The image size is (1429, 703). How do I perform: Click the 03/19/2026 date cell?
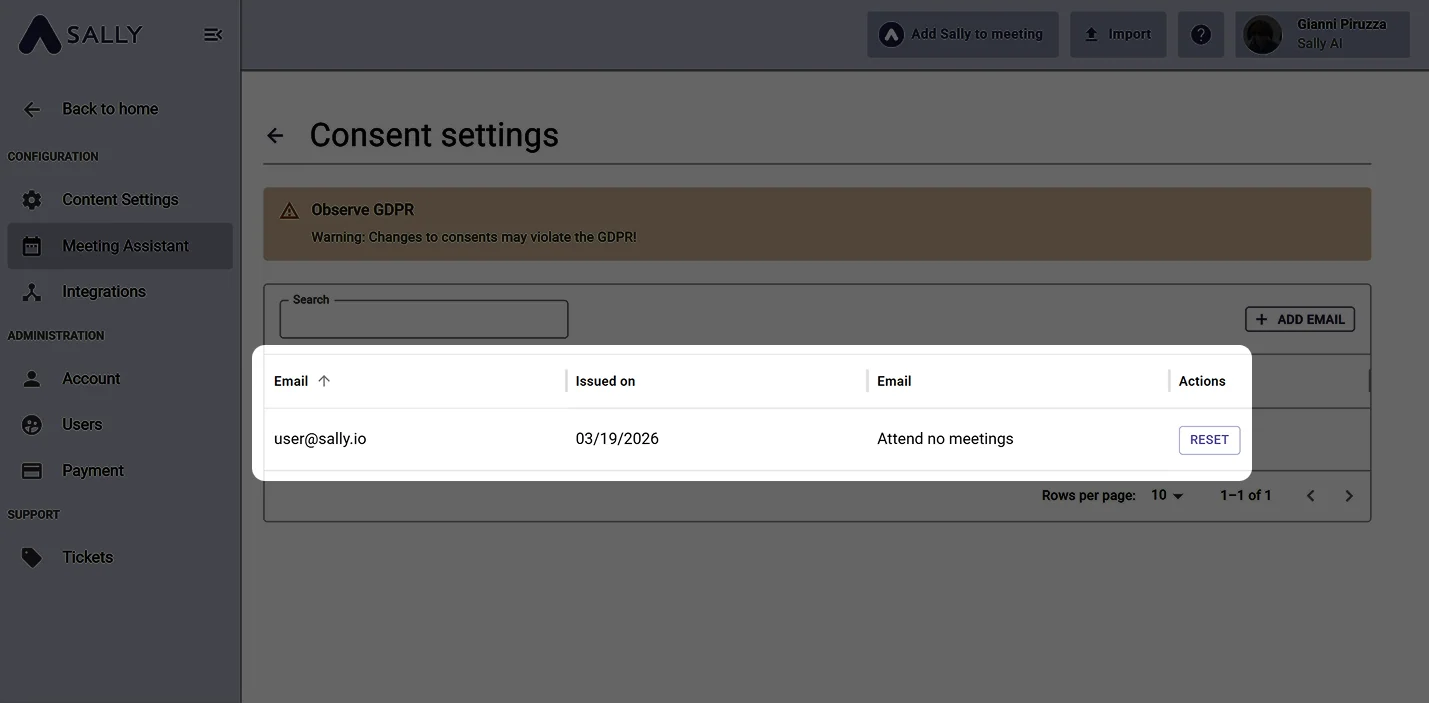click(x=617, y=439)
